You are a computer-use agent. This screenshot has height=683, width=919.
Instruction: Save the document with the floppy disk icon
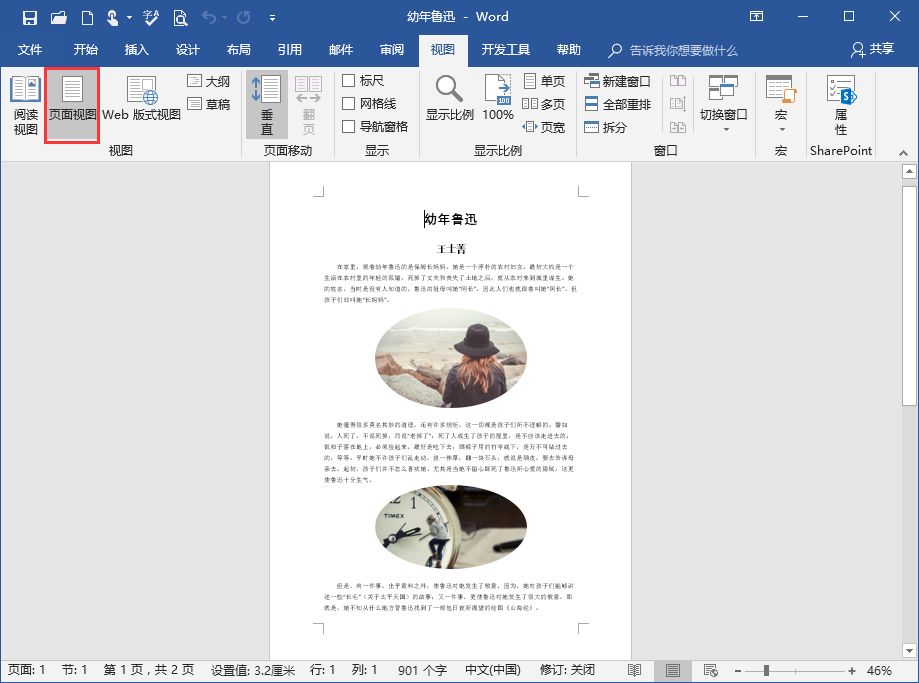point(29,18)
